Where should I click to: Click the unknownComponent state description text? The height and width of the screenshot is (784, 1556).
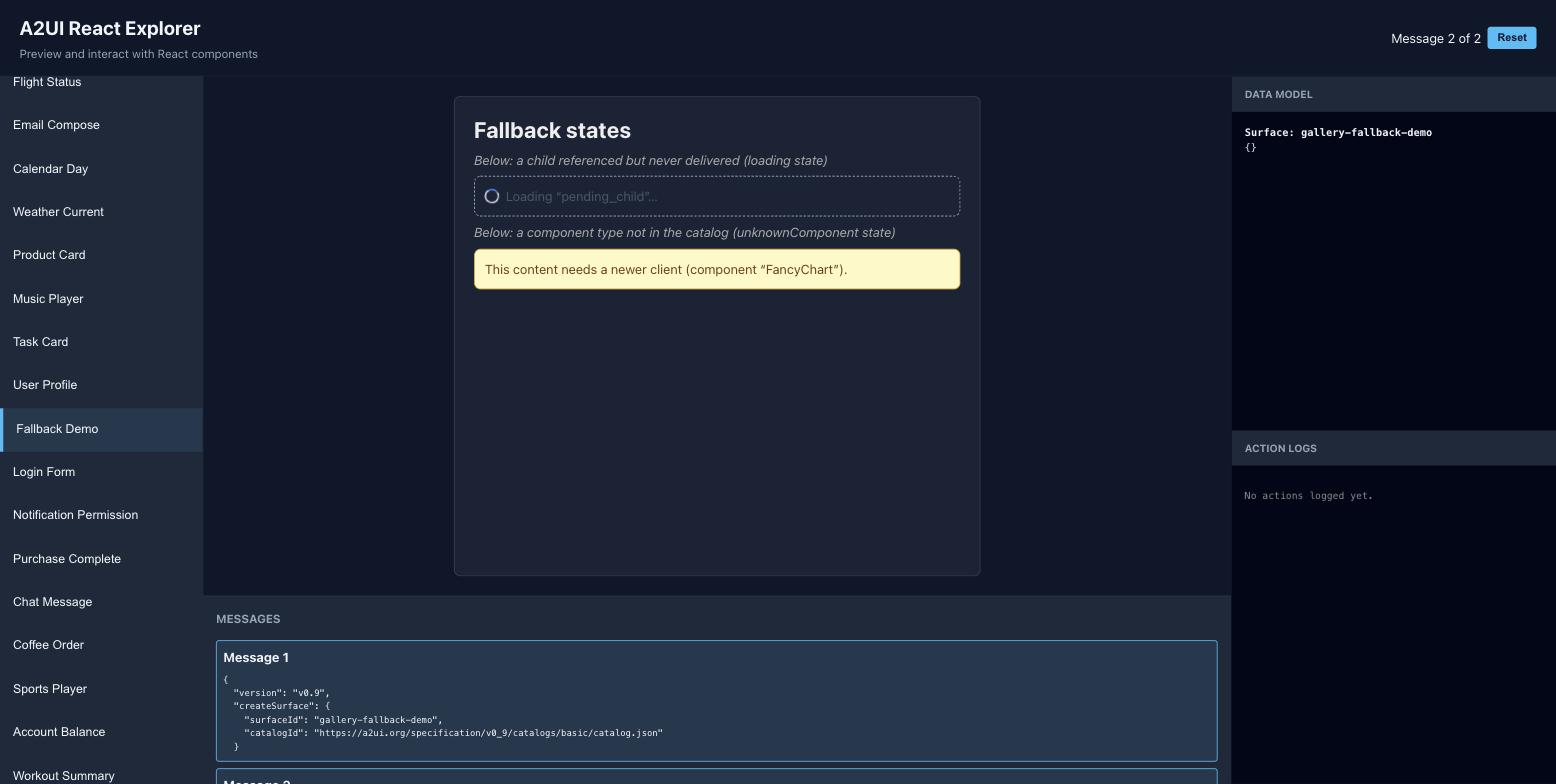tap(684, 232)
